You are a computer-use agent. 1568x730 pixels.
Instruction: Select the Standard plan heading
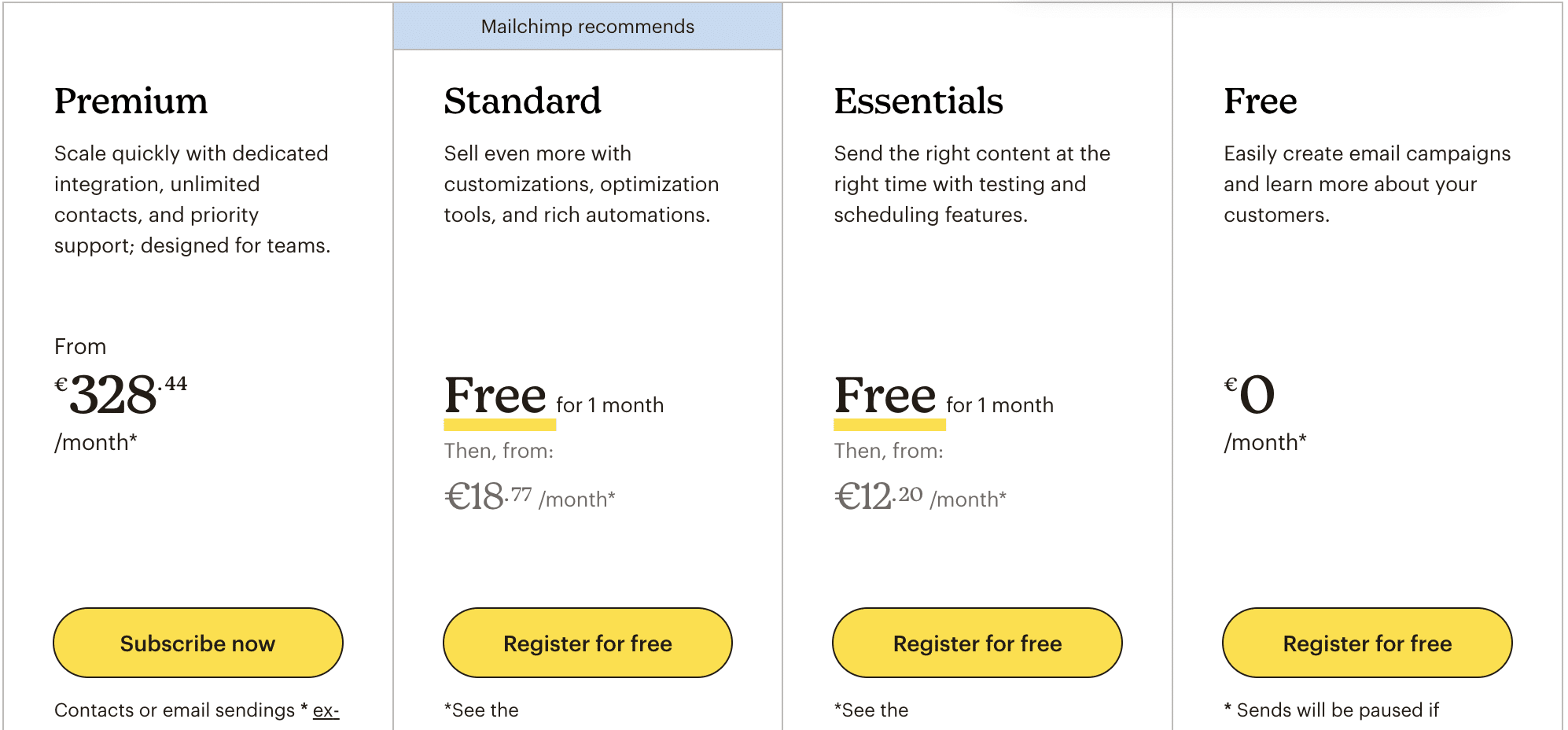point(522,101)
